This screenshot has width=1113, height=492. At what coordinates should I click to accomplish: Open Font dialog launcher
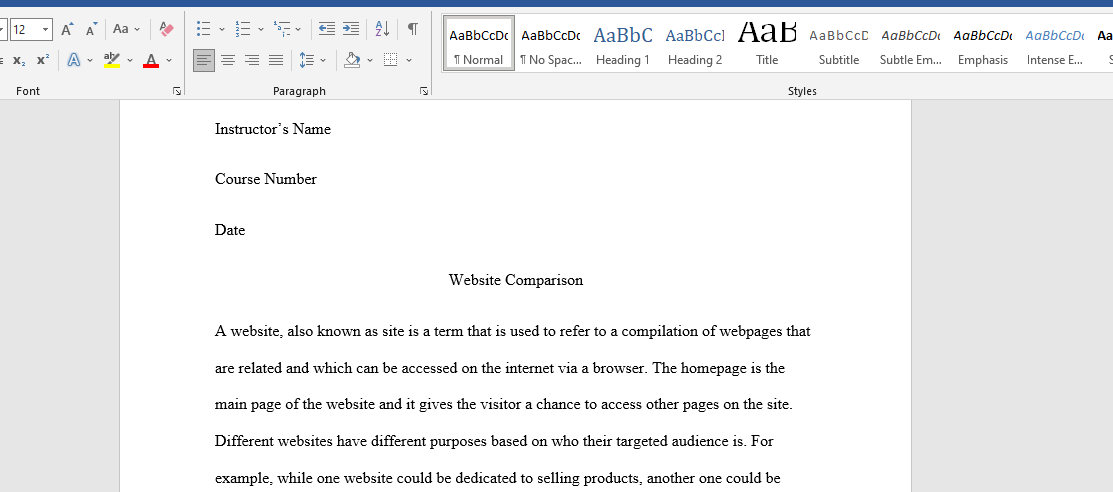[177, 91]
